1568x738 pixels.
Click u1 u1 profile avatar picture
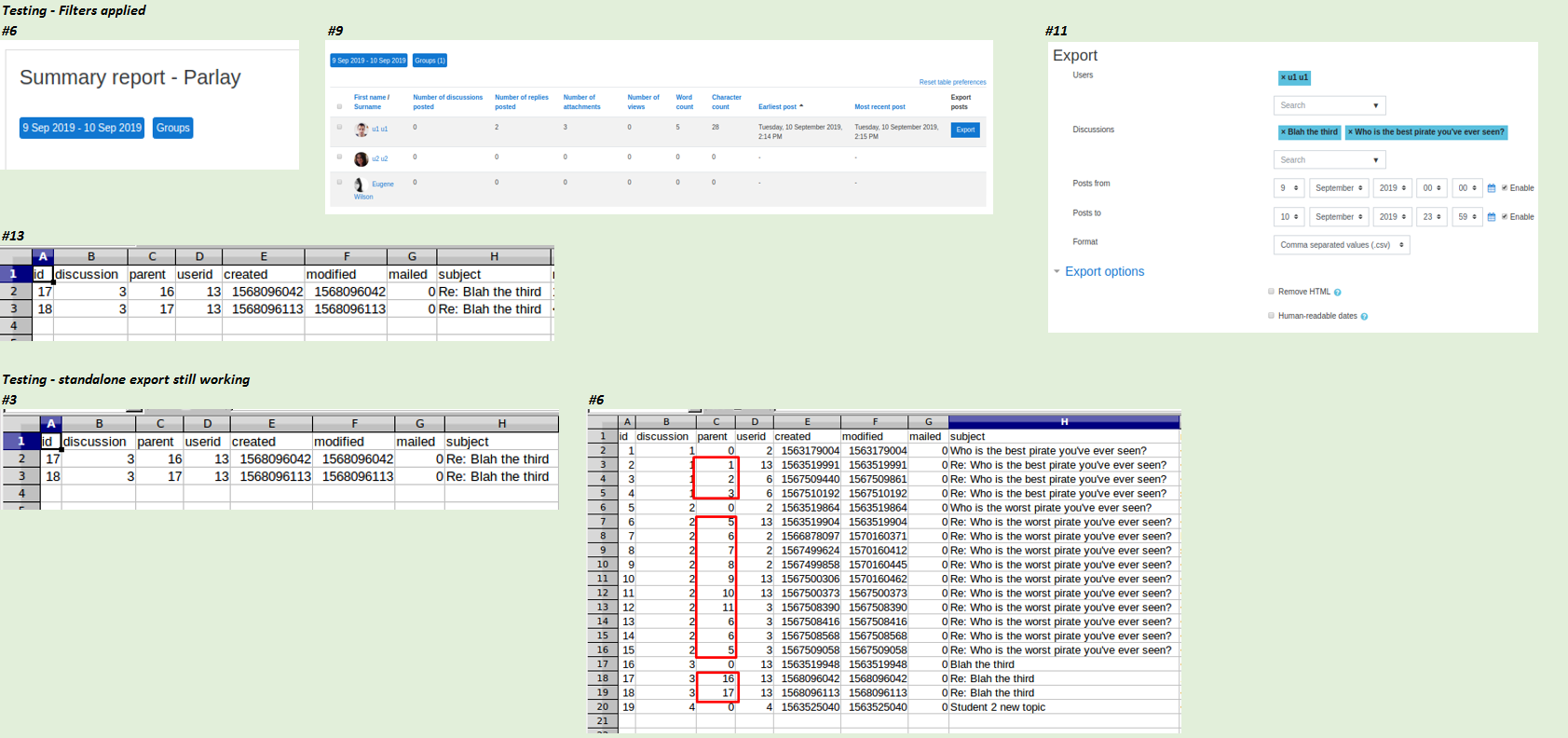pyautogui.click(x=361, y=130)
